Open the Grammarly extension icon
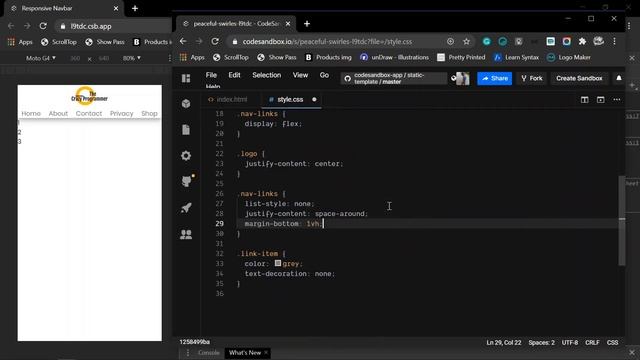 click(x=486, y=41)
